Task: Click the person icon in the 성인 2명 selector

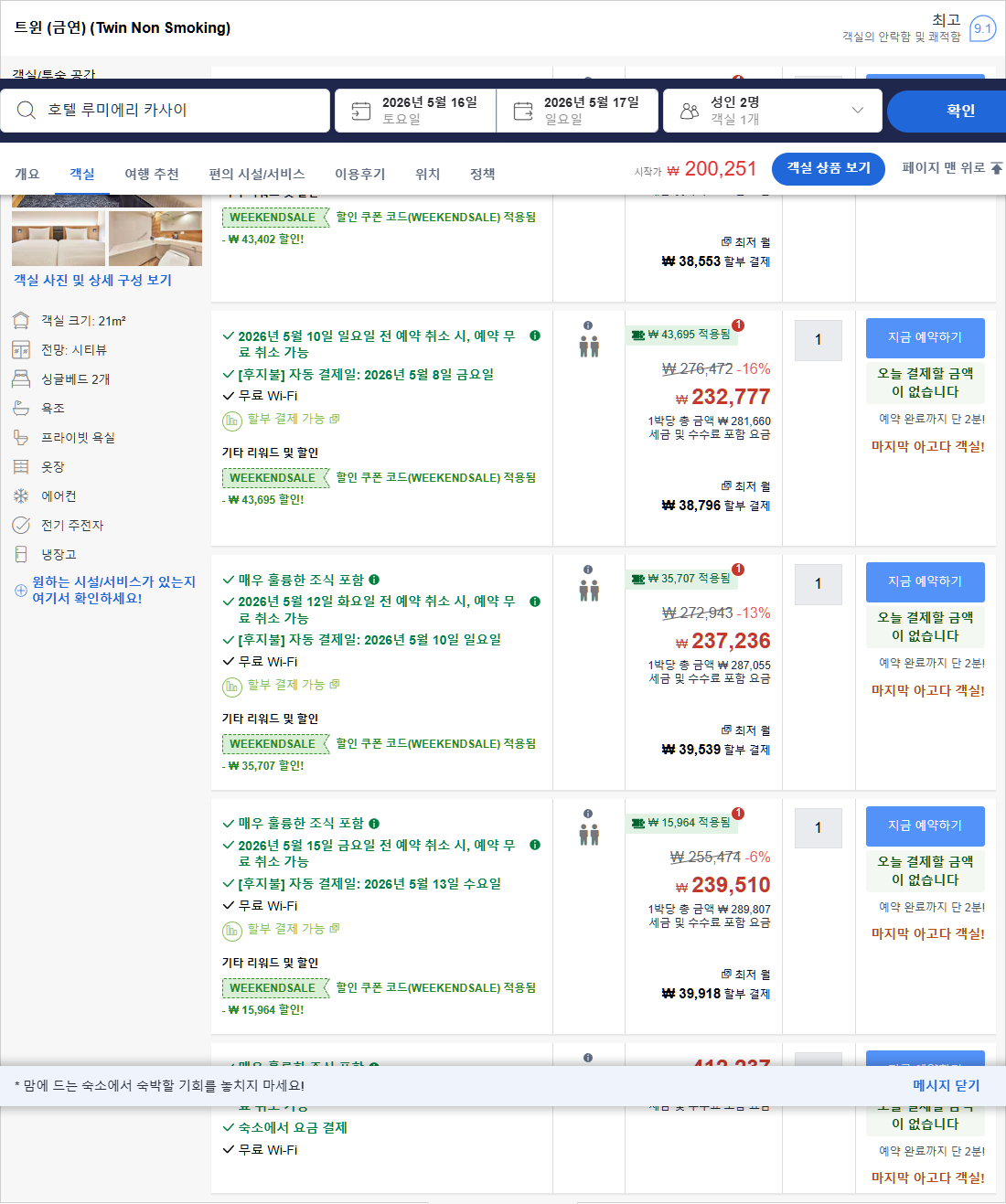Action: [x=690, y=110]
